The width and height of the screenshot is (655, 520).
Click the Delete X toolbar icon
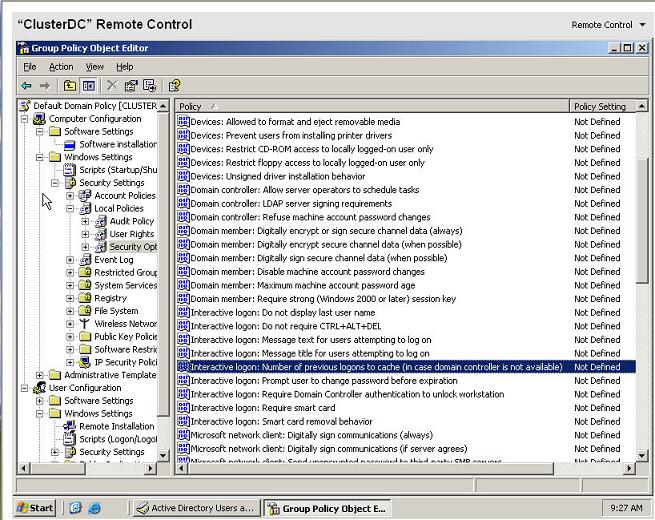(x=112, y=86)
